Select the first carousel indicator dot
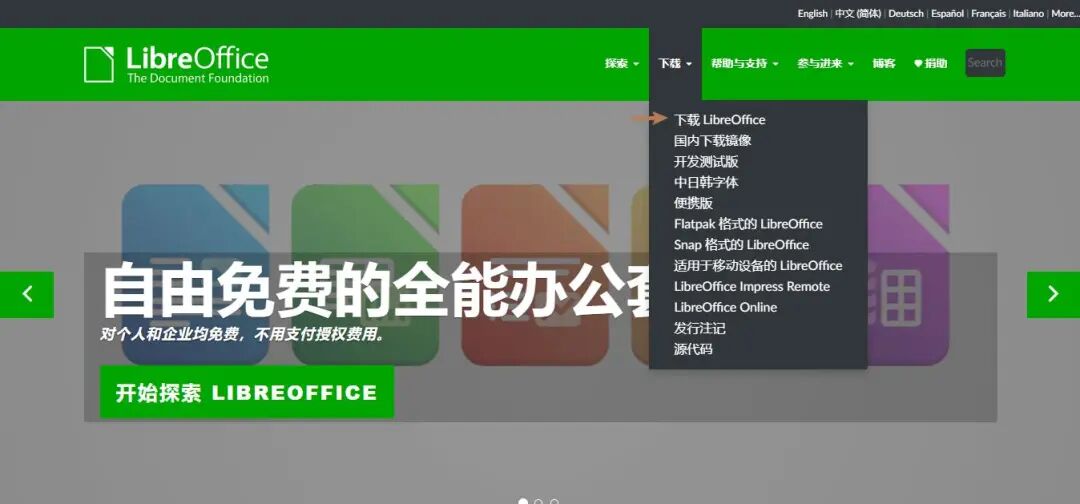The width and height of the screenshot is (1080, 504). click(523, 502)
